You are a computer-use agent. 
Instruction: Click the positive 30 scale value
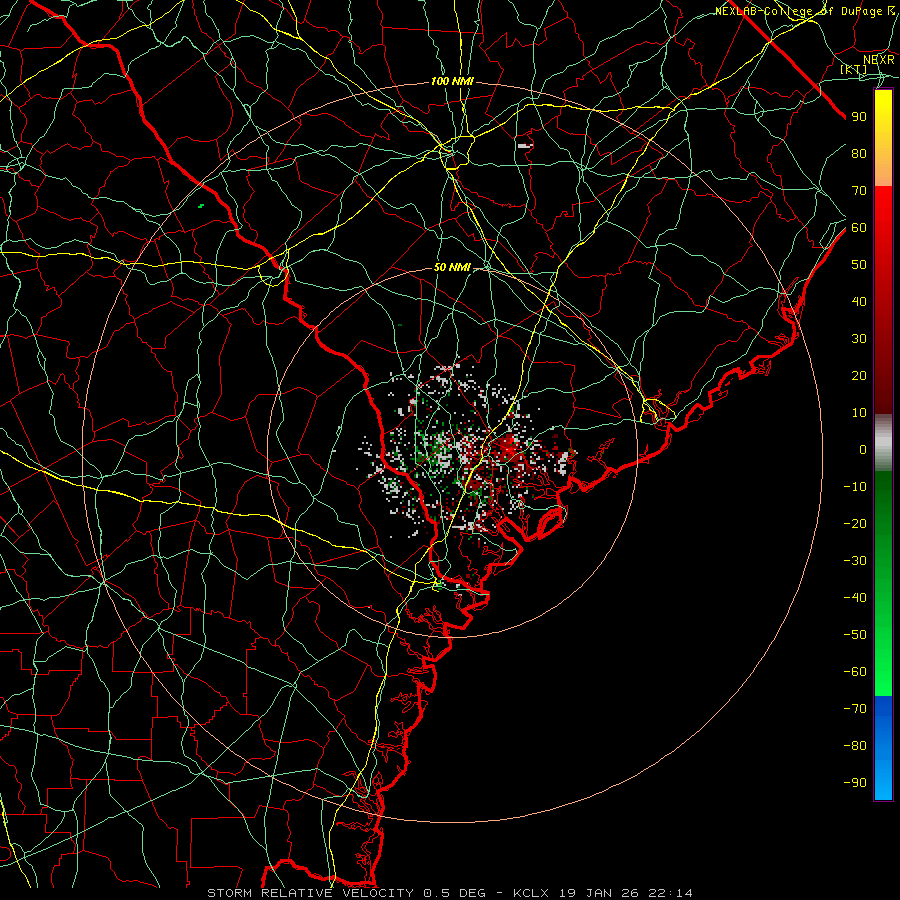point(859,339)
